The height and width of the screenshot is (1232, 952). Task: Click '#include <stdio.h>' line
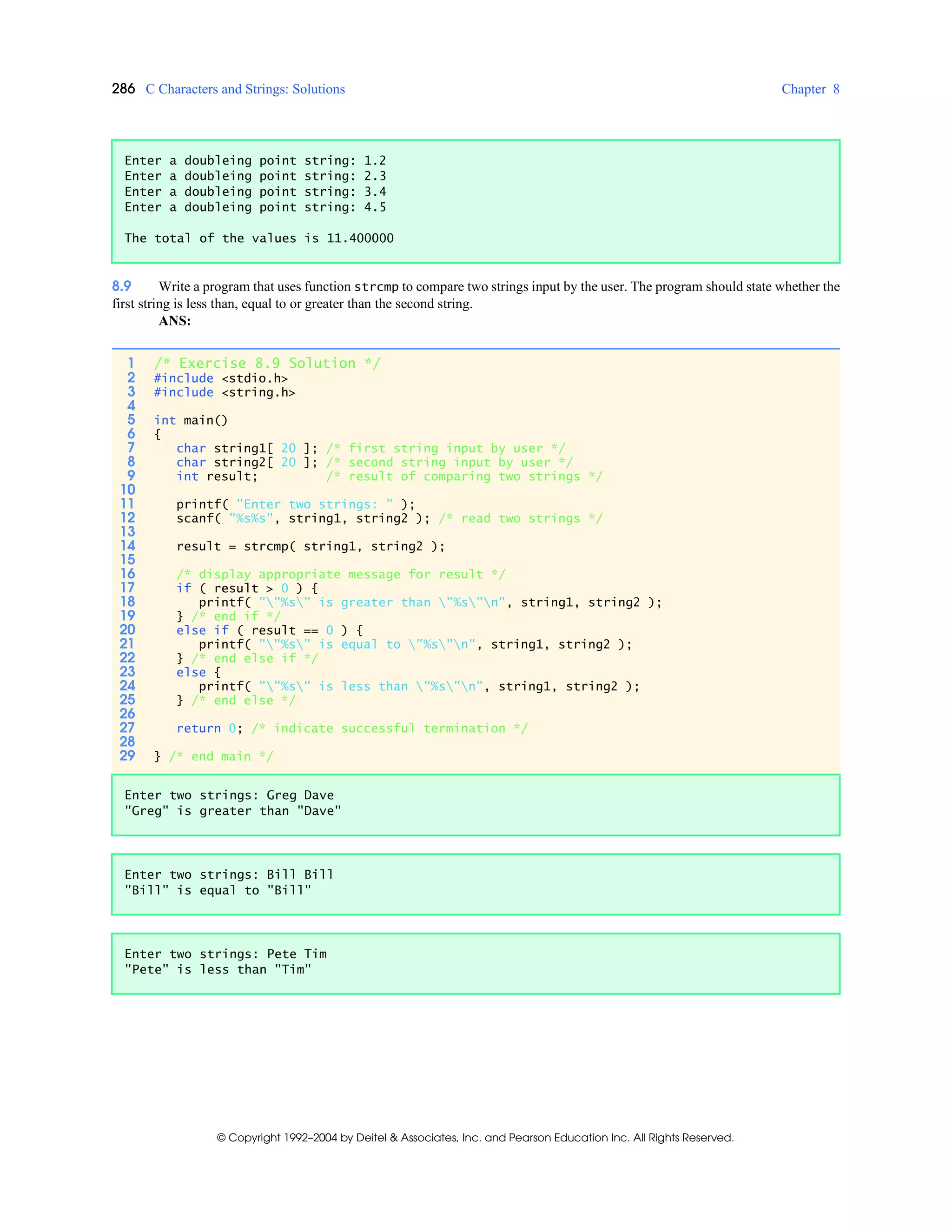[221, 378]
